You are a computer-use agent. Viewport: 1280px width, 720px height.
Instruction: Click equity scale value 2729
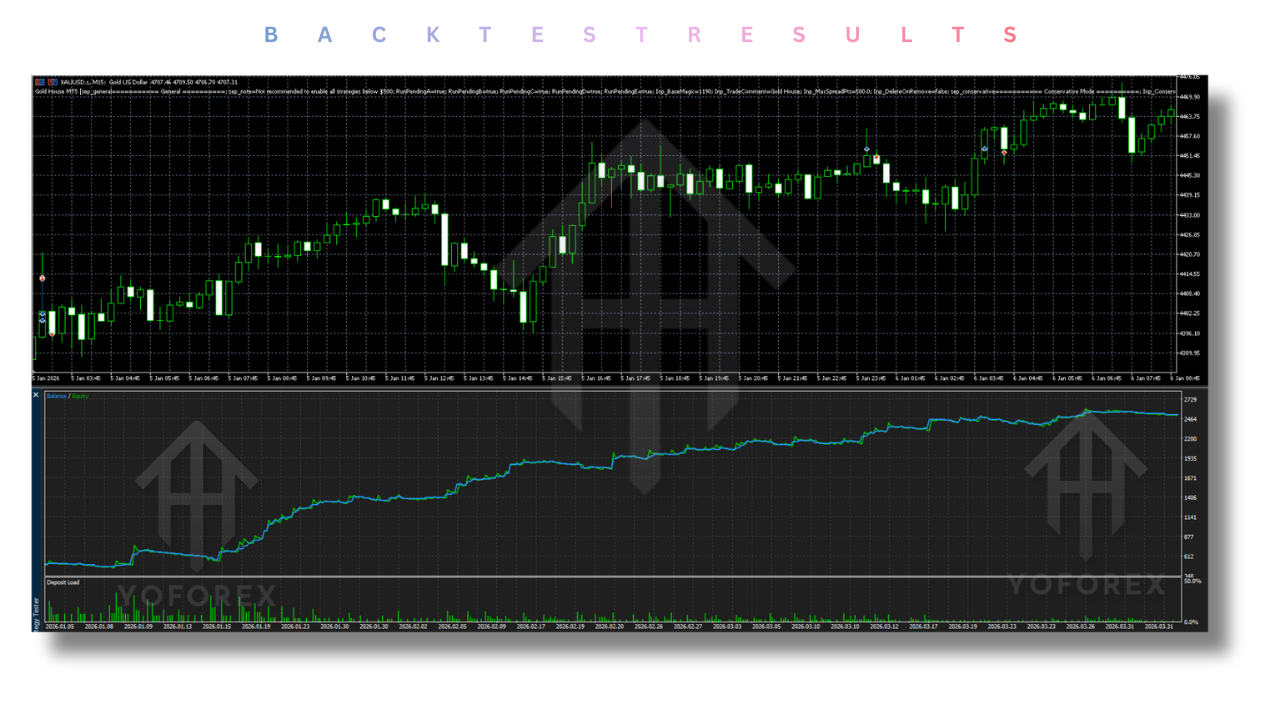[1190, 400]
